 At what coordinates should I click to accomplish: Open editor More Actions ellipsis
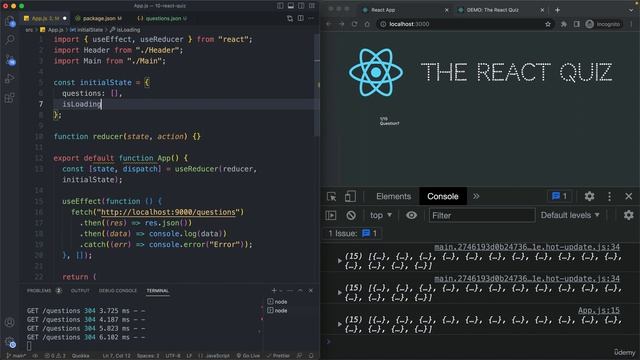pos(311,18)
